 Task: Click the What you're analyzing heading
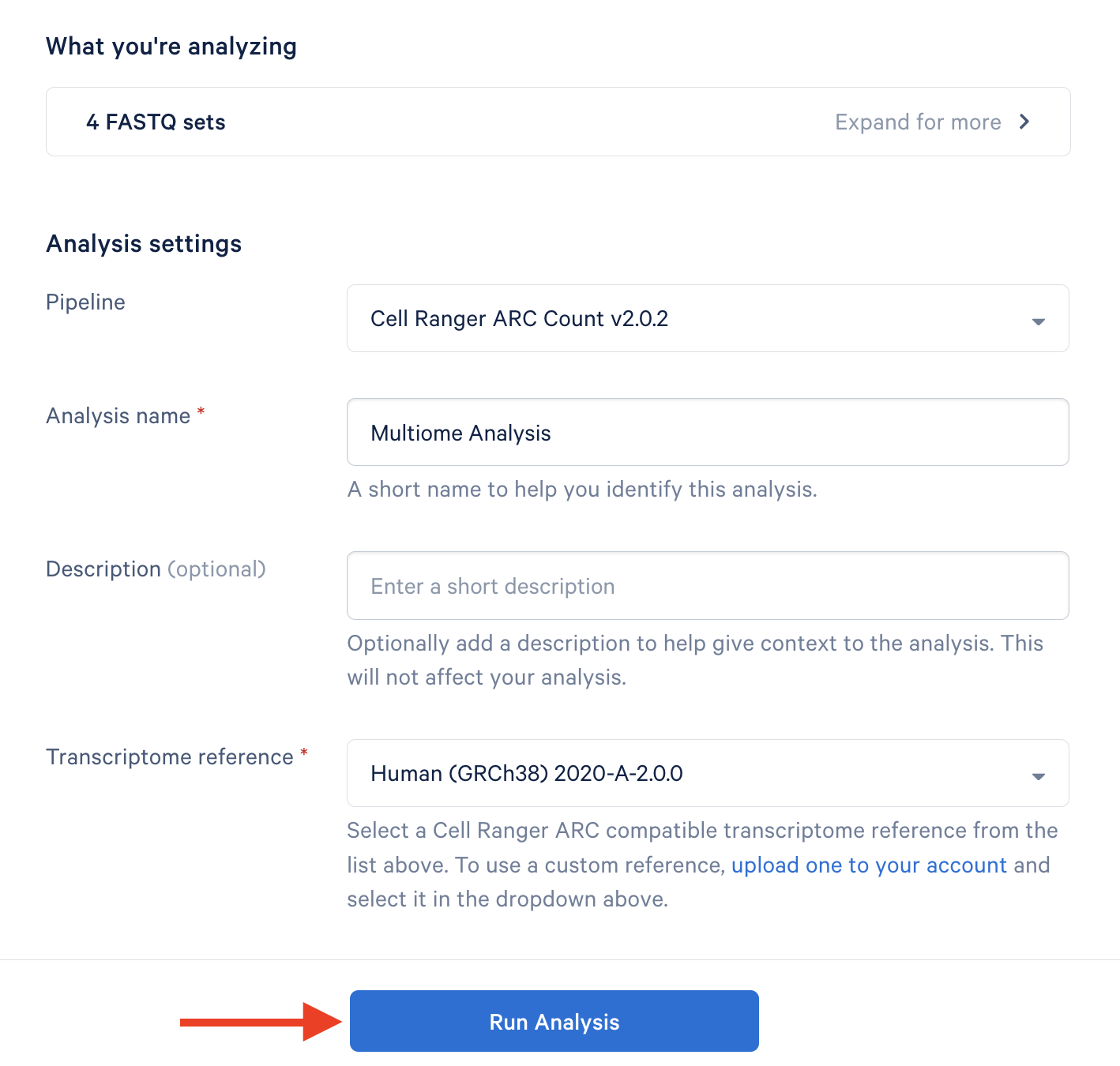[171, 47]
